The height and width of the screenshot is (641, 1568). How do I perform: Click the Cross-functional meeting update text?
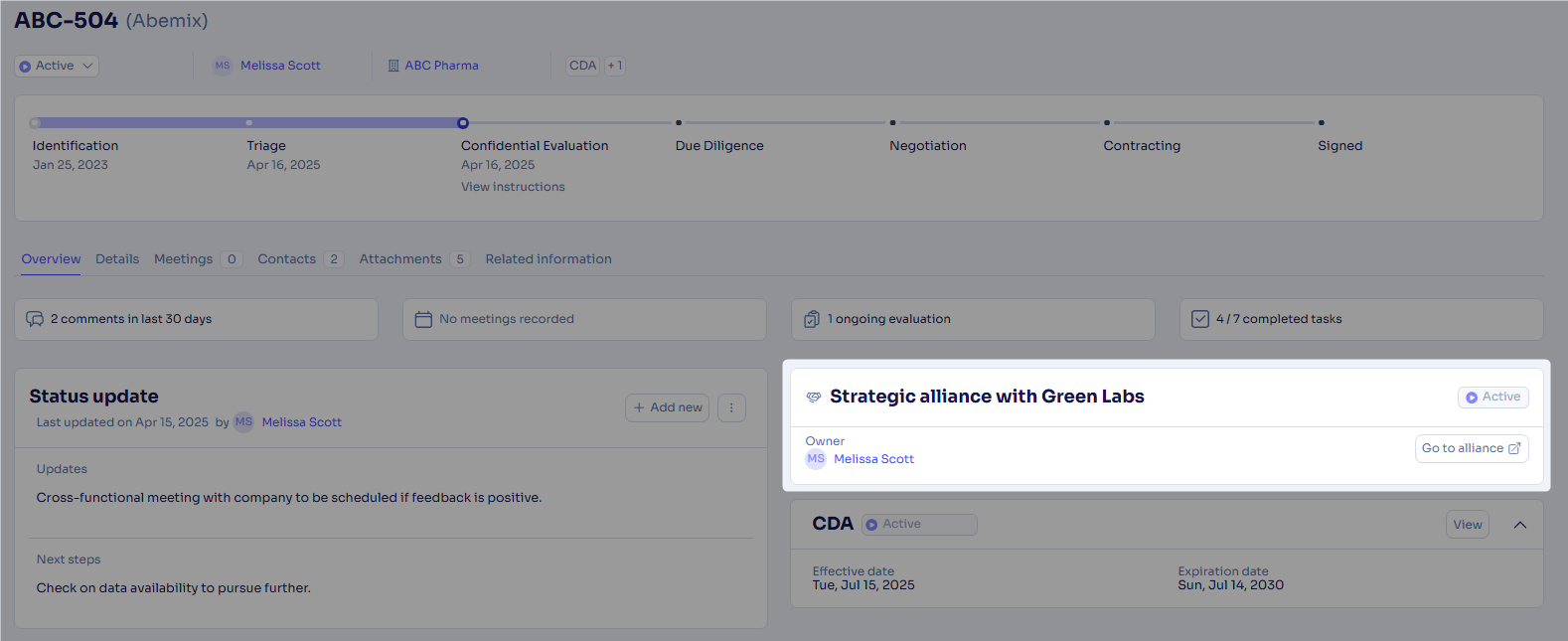tap(289, 498)
